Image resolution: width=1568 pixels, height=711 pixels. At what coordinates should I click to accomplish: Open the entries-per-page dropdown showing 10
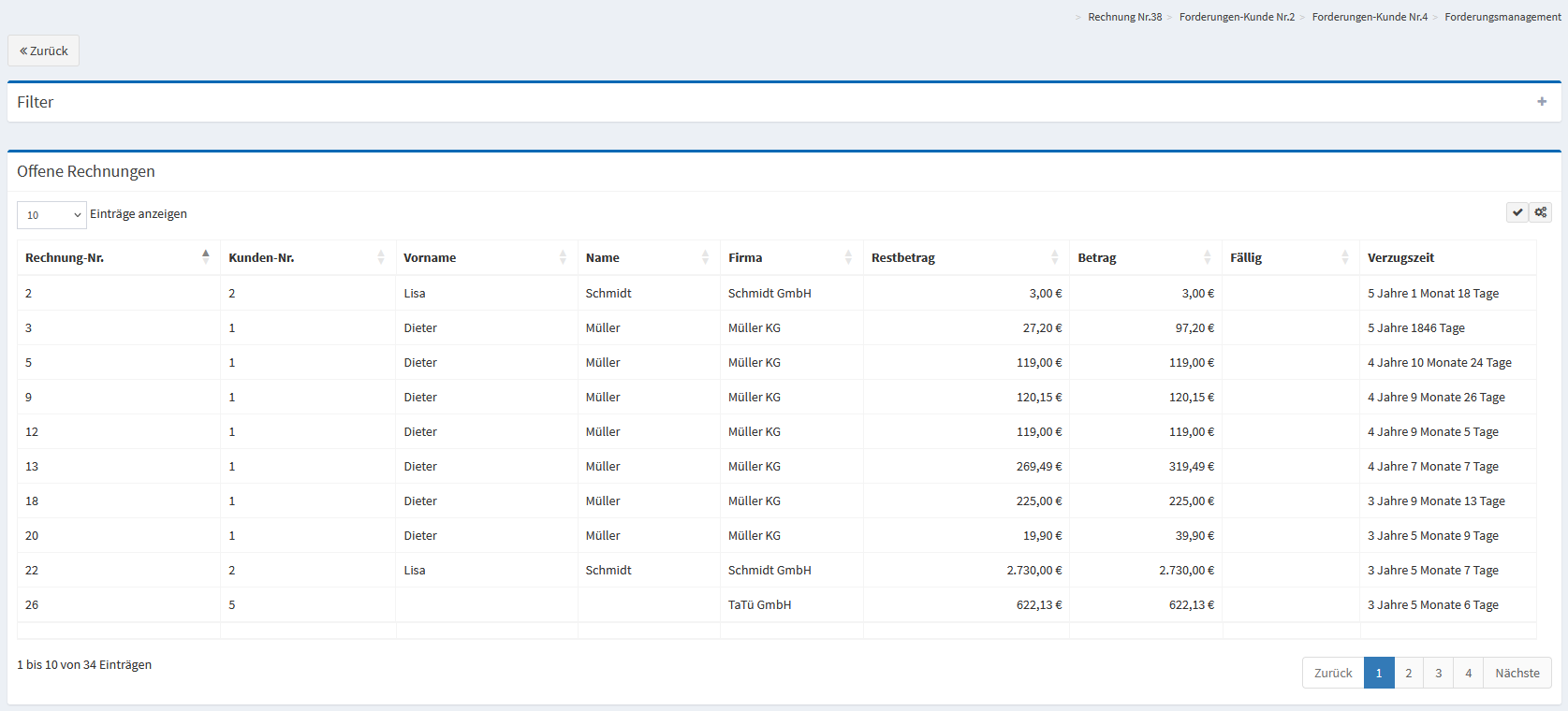(x=51, y=215)
